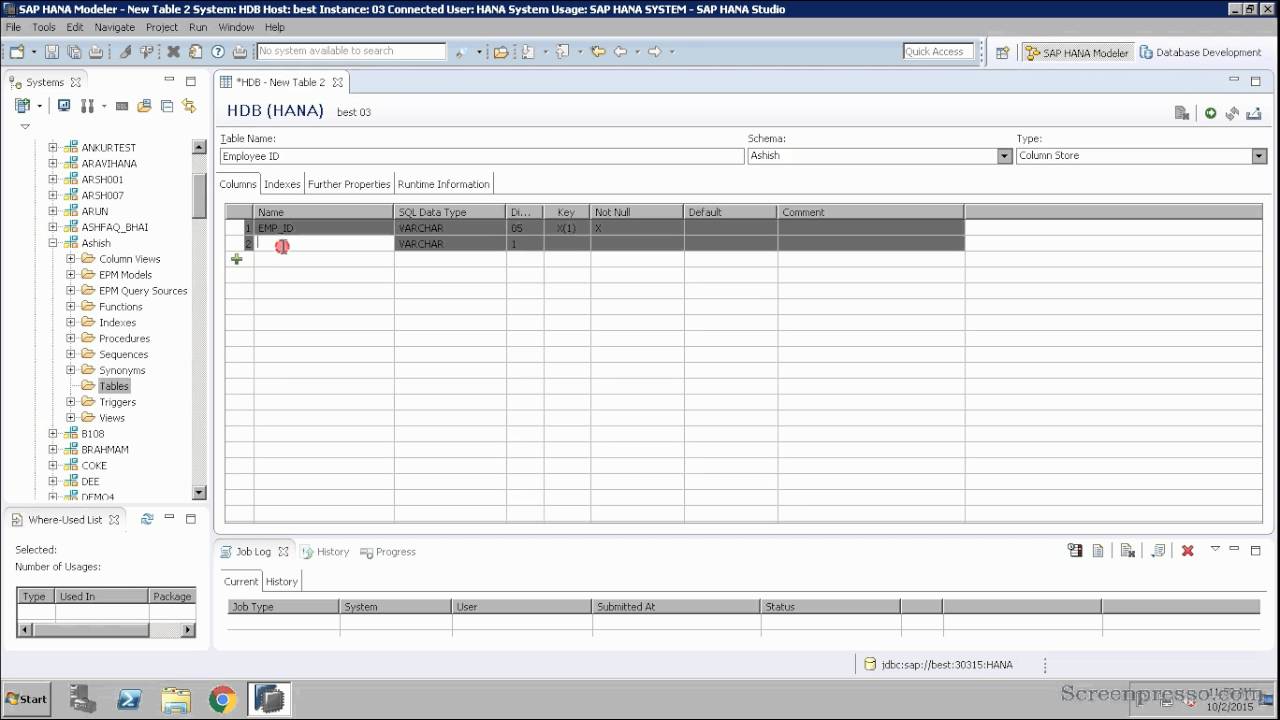Open the Window menu
The image size is (1280, 720).
point(236,27)
